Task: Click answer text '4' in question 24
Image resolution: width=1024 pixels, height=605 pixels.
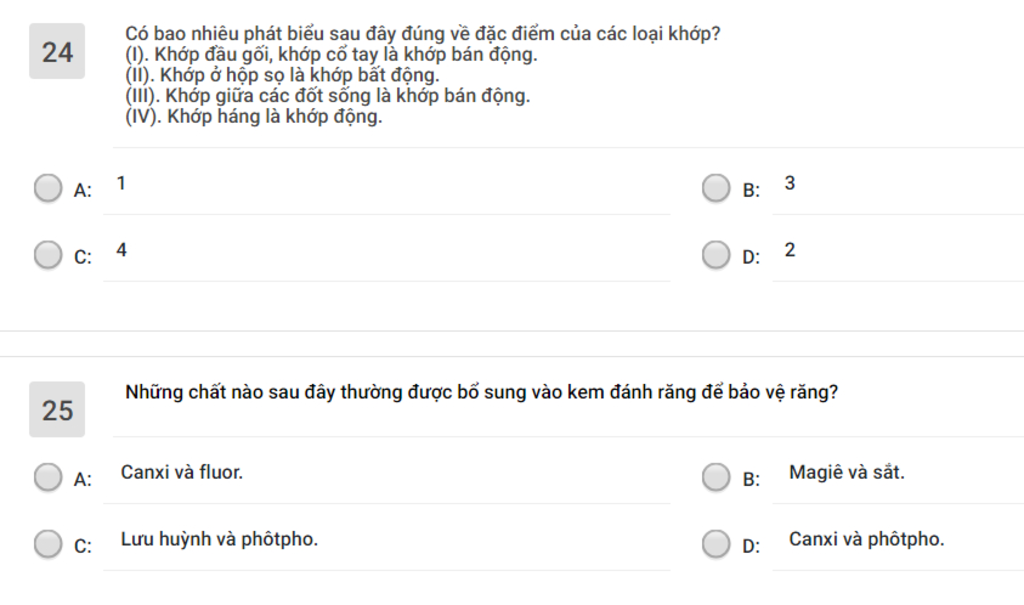Action: pos(121,250)
